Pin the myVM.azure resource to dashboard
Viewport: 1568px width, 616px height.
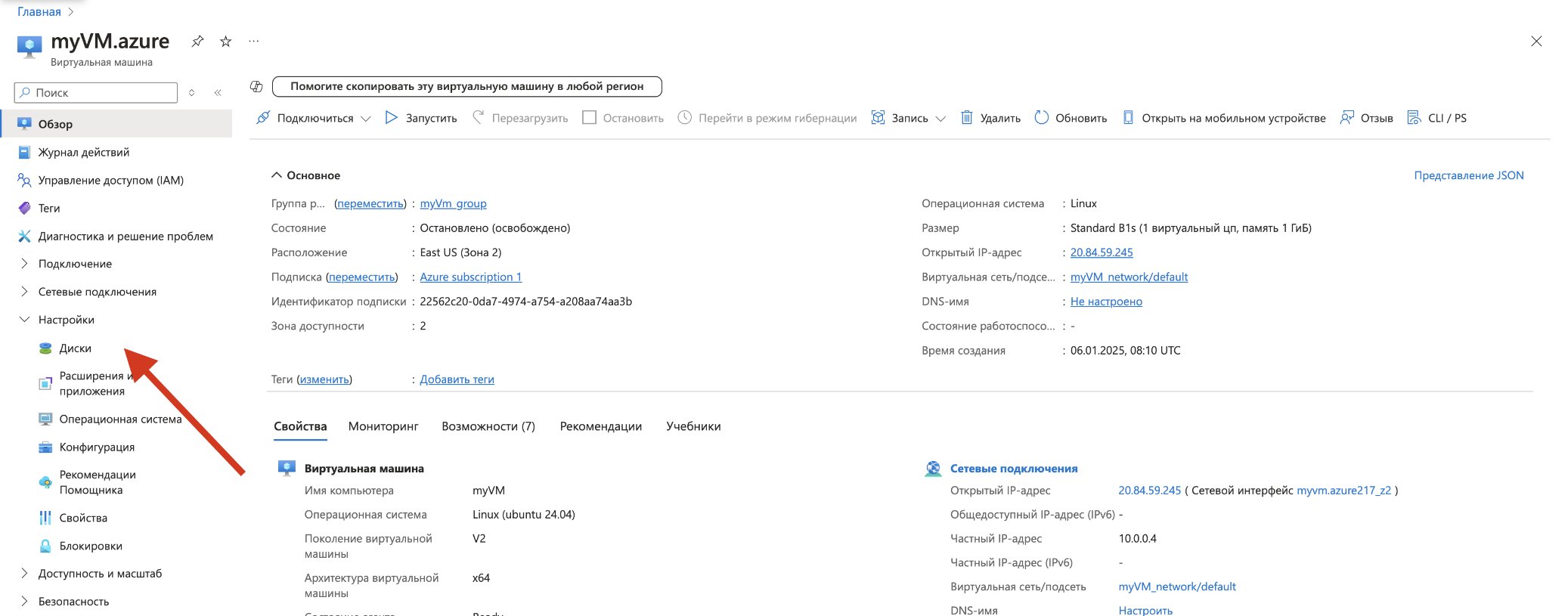[x=197, y=41]
